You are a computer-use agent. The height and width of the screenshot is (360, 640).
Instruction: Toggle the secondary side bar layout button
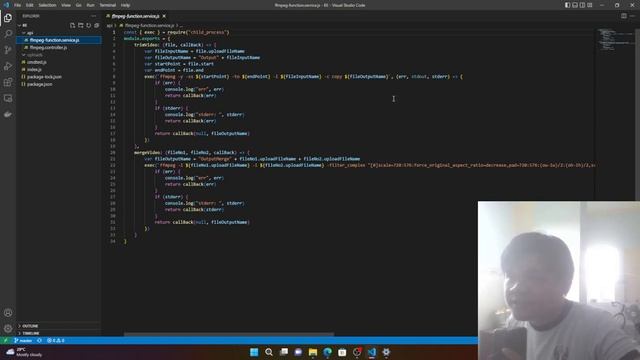pos(582,5)
